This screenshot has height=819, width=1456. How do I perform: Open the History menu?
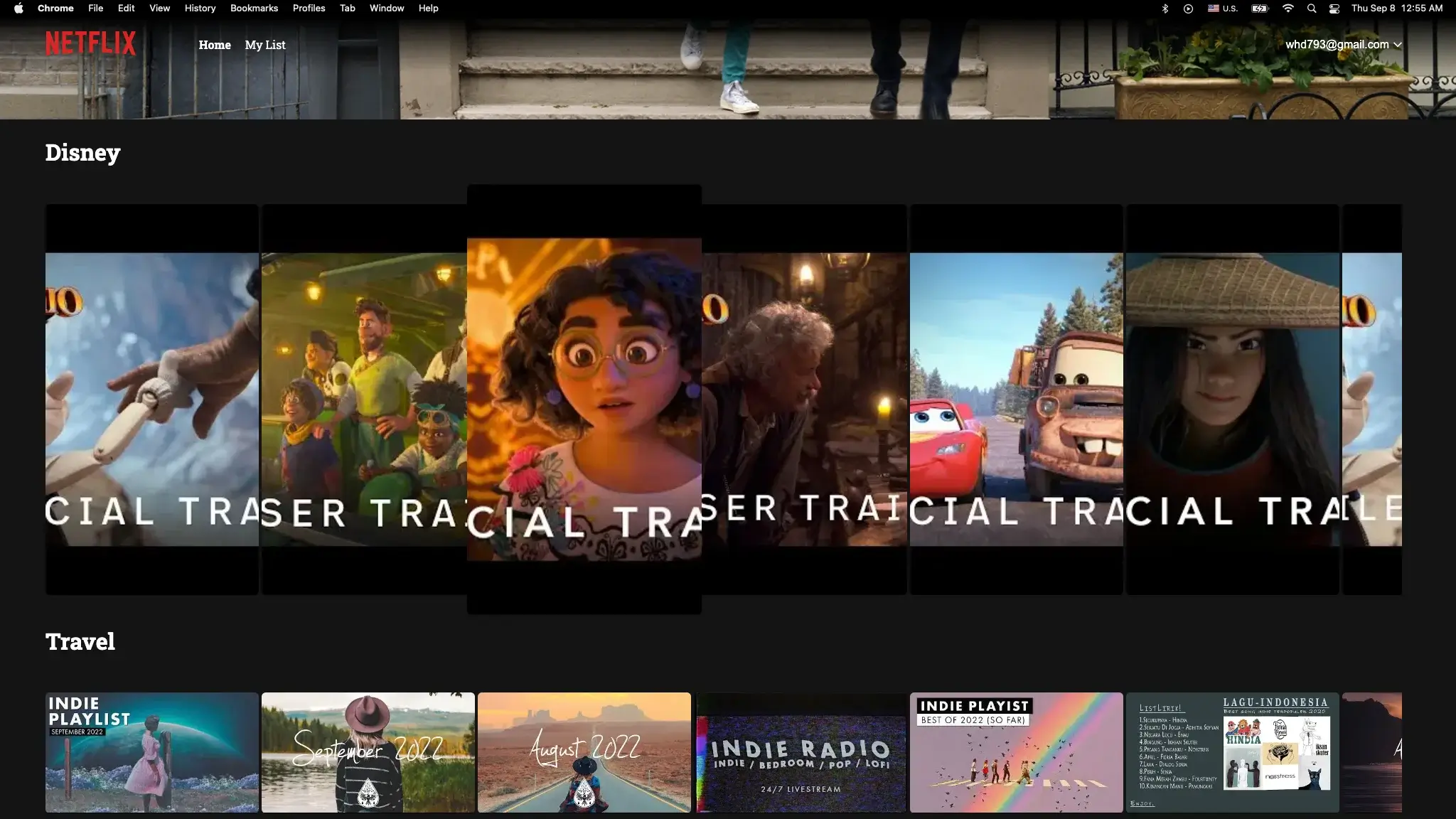pyautogui.click(x=200, y=9)
